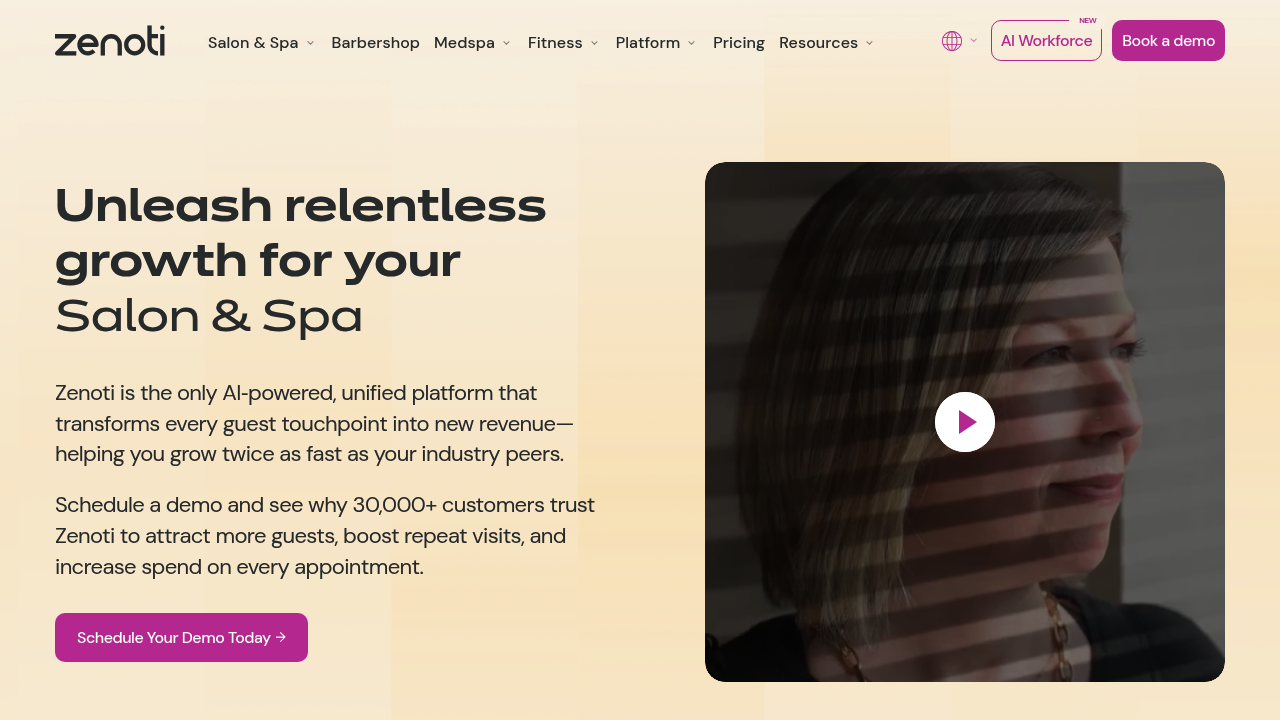Click the play button on the hero video

point(964,421)
